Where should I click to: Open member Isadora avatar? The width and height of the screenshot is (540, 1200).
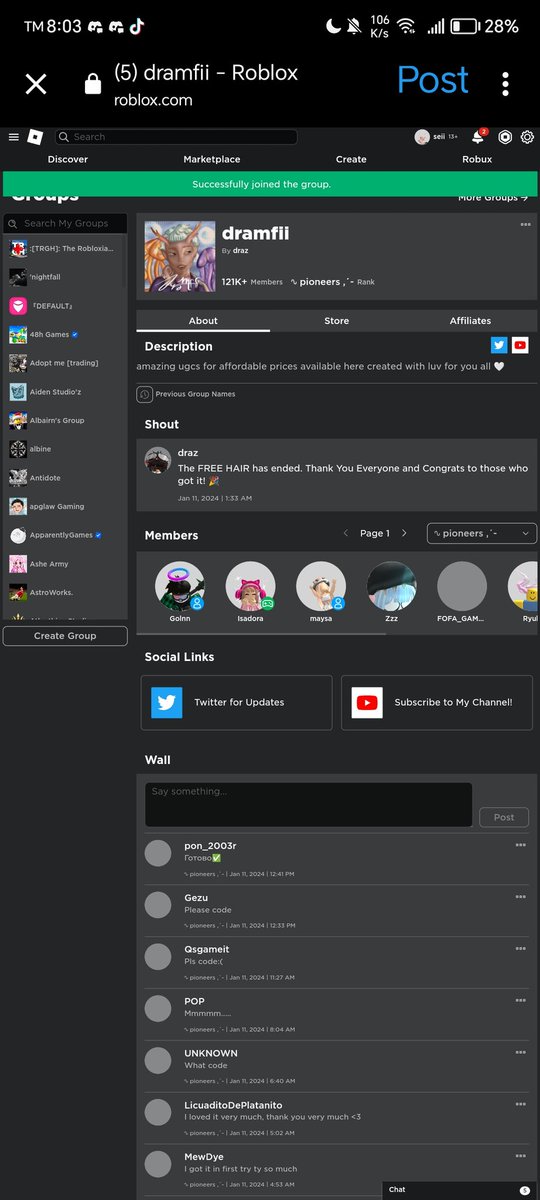251,586
